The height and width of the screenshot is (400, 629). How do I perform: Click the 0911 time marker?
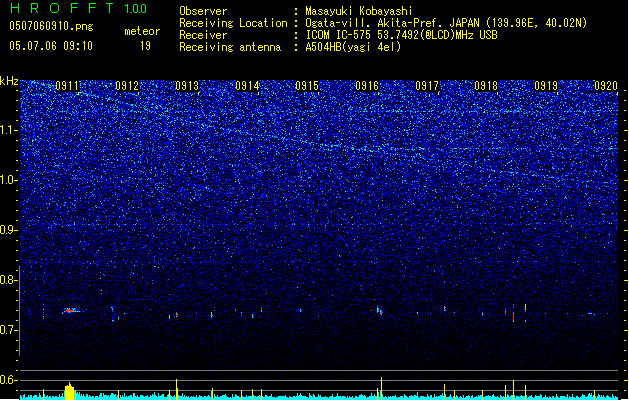click(67, 86)
